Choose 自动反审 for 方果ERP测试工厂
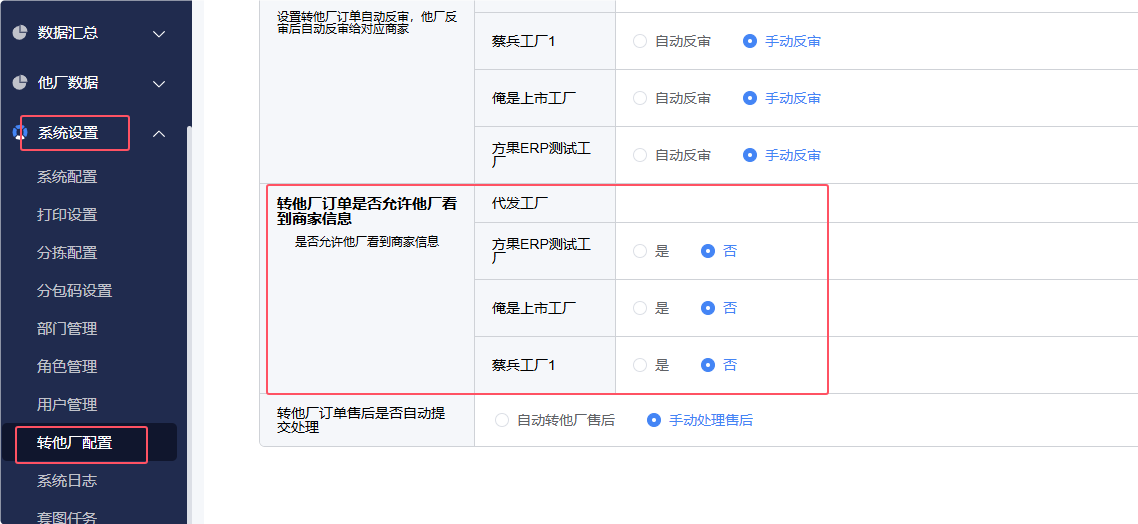This screenshot has width=1138, height=524. pos(639,155)
